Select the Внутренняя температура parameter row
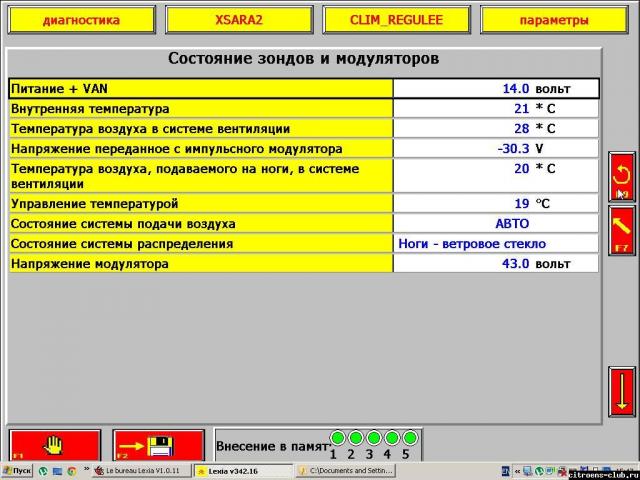640x480 pixels. point(200,108)
